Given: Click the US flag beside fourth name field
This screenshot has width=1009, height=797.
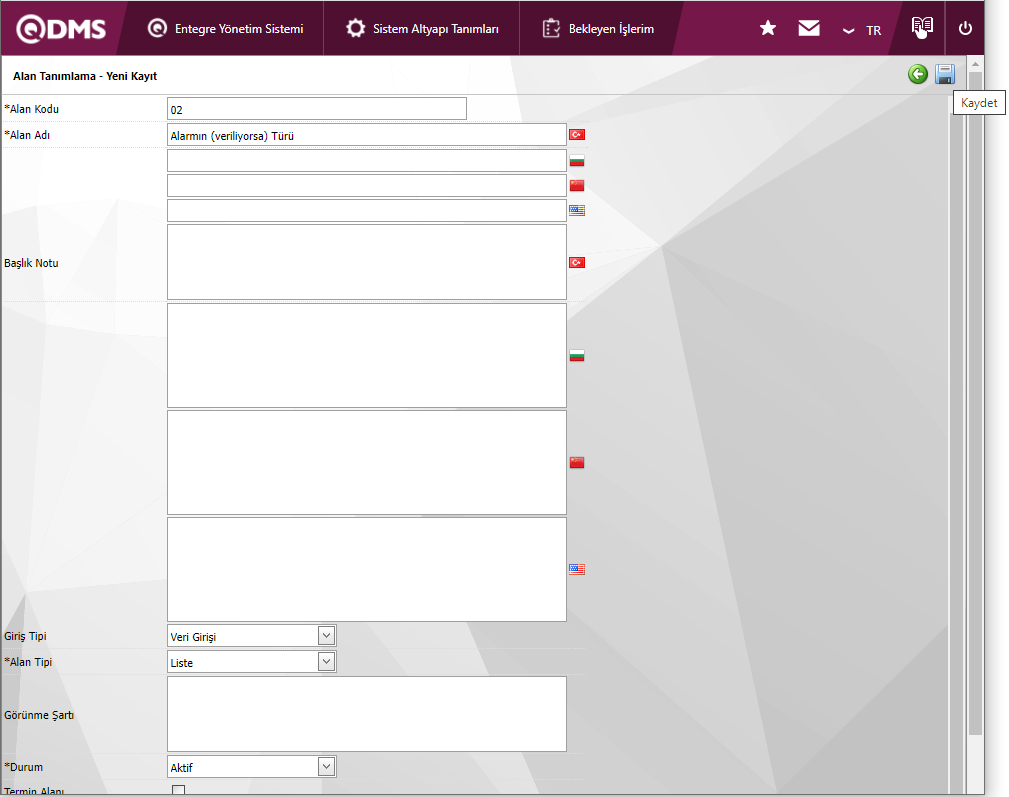Looking at the screenshot, I should [x=577, y=210].
